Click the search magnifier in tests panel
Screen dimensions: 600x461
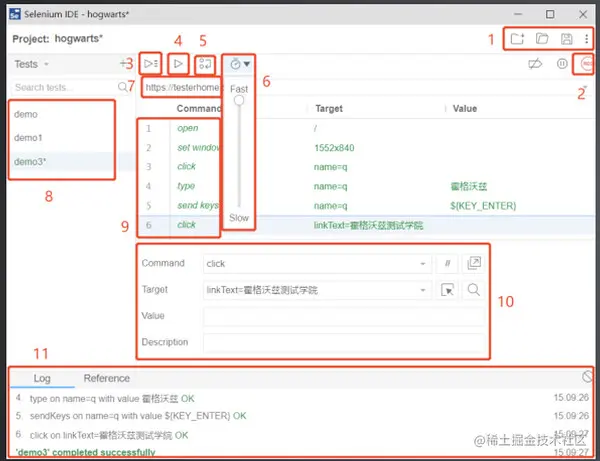[x=122, y=87]
